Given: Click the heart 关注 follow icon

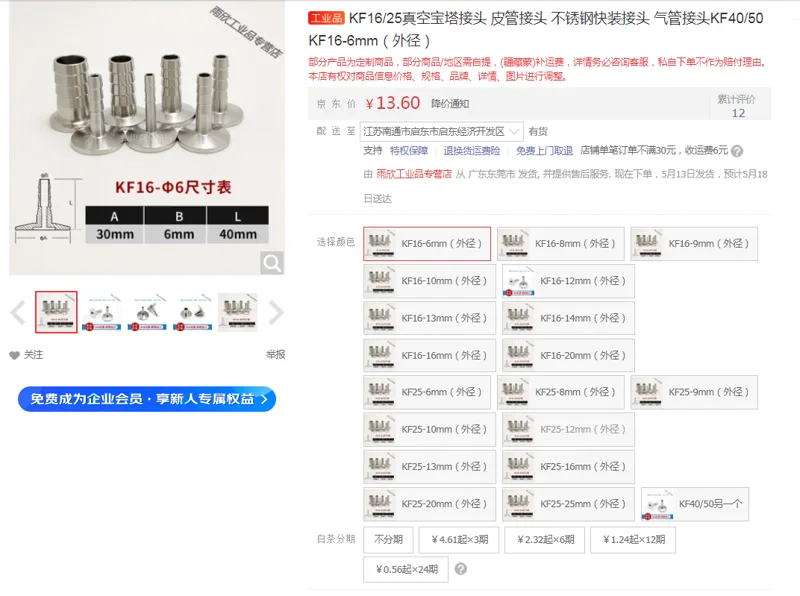Looking at the screenshot, I should 14,355.
